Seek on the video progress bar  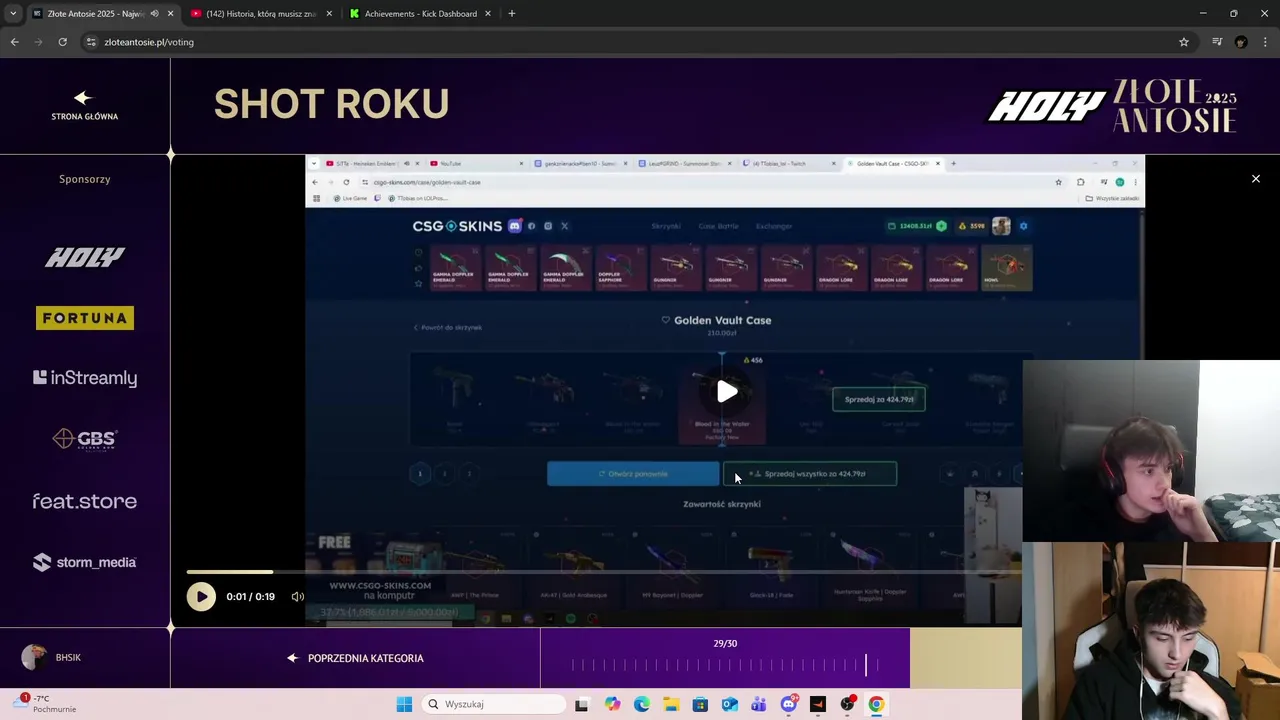point(604,572)
